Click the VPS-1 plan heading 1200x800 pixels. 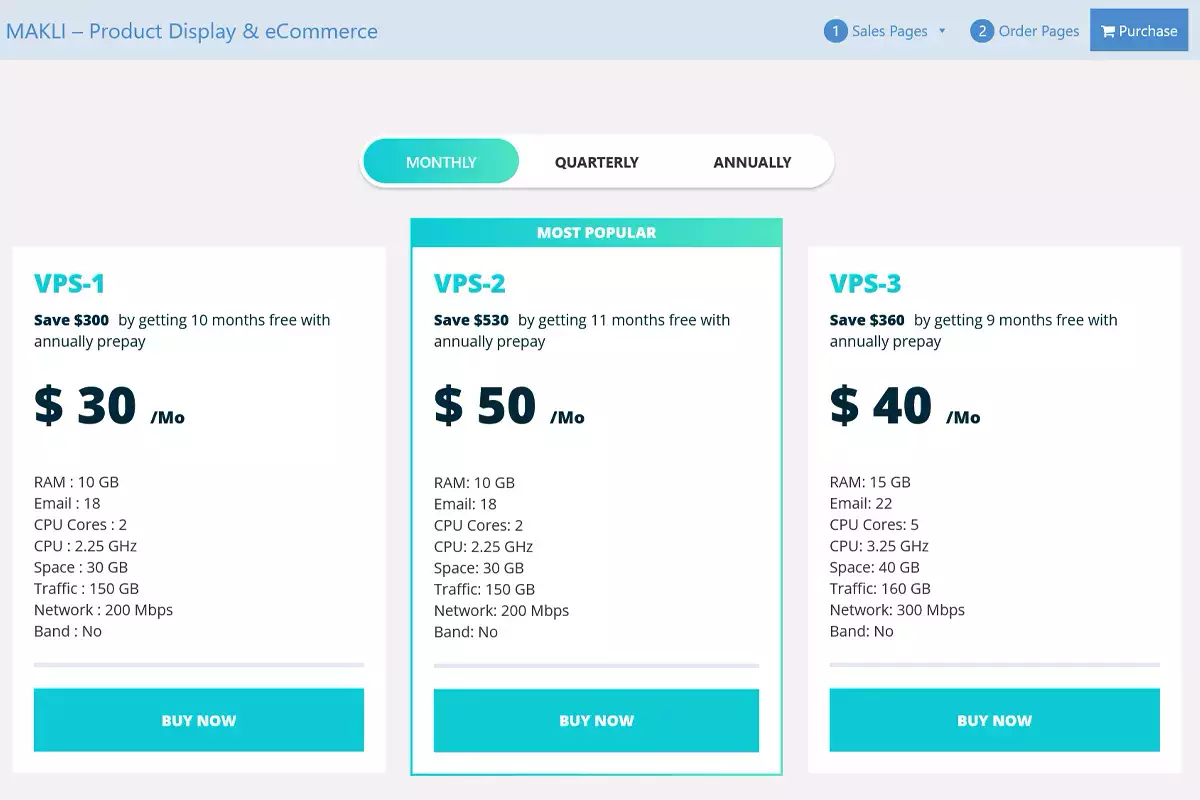70,284
